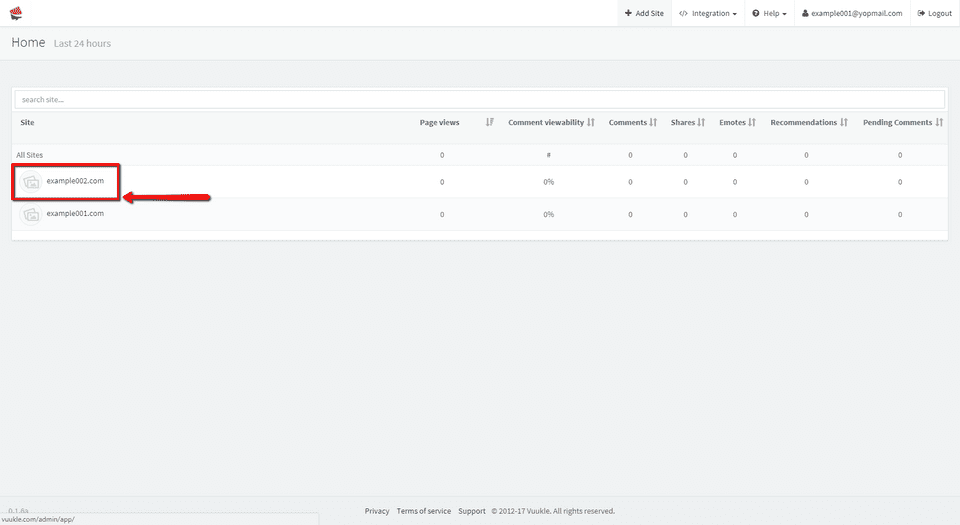Open the Integration dropdown menu

click(x=708, y=14)
